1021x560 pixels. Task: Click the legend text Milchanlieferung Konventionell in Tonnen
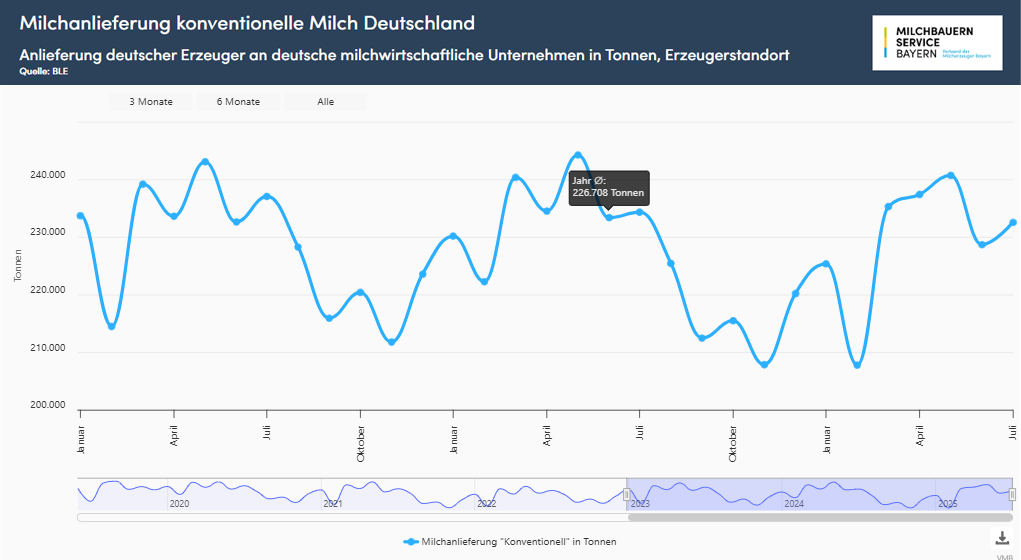pyautogui.click(x=520, y=541)
